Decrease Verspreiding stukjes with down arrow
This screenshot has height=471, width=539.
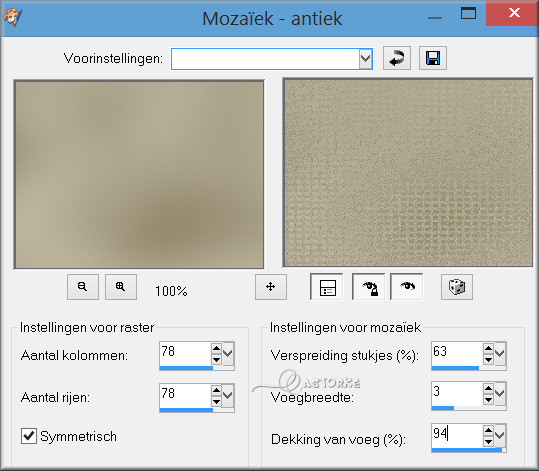tap(488, 360)
